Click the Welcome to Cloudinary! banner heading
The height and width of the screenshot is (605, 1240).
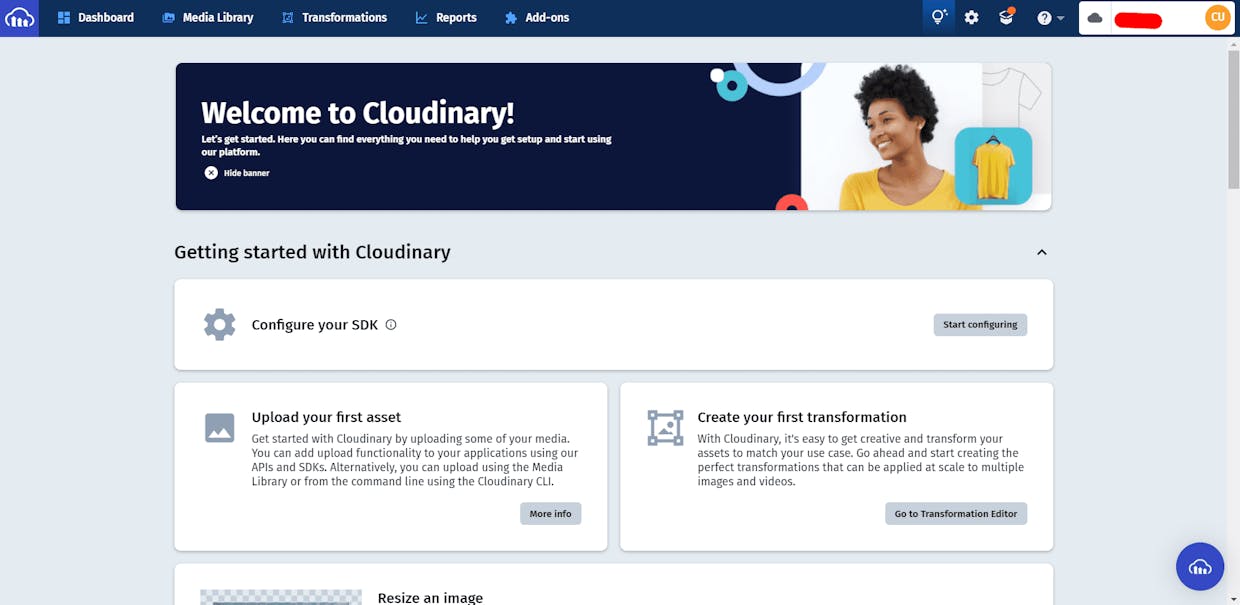point(358,113)
